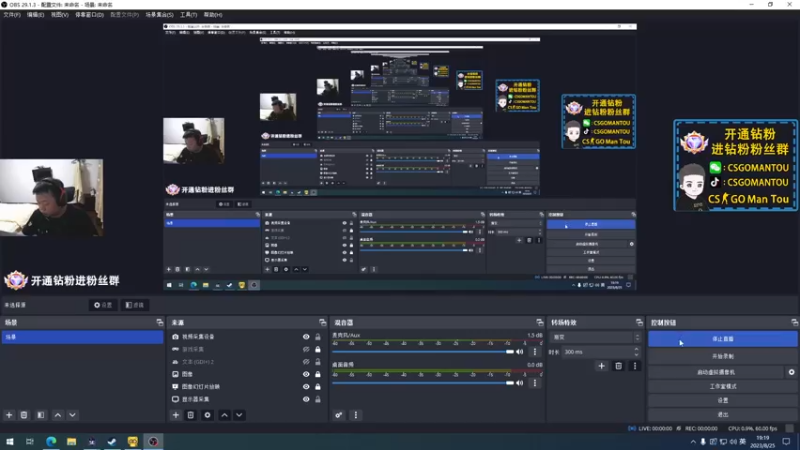Adjust the 300 ms duration spinner arrows

pos(636,352)
